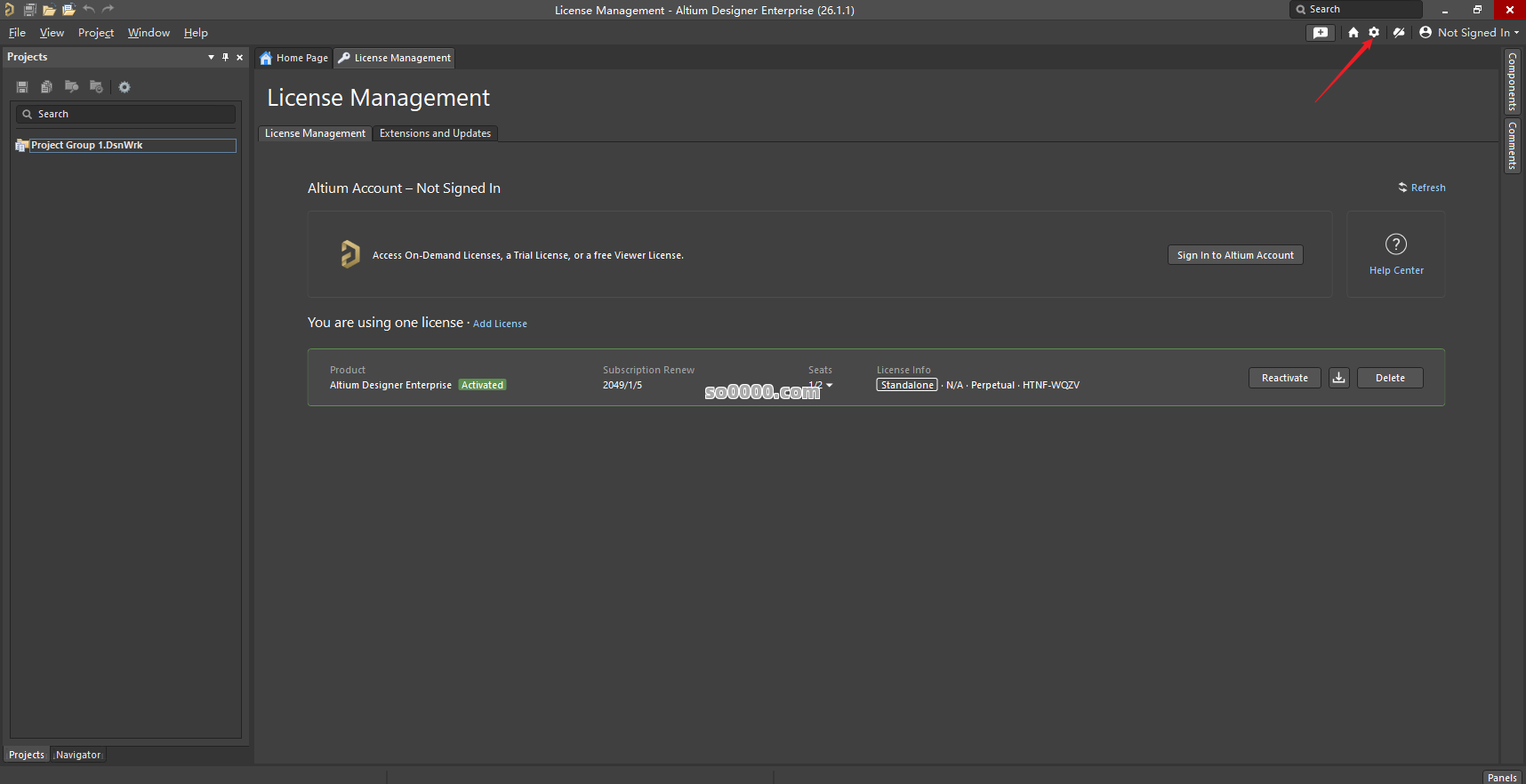Click the Delete license button
The height and width of the screenshot is (784, 1526).
(1389, 378)
